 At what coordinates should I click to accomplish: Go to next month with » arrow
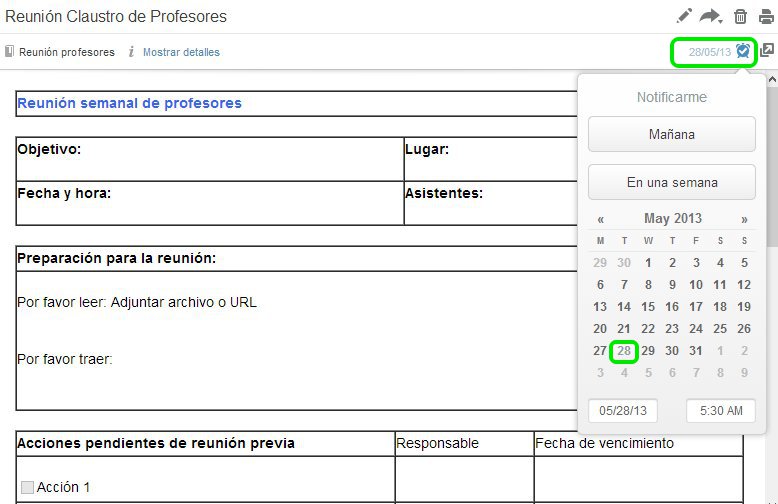744,219
